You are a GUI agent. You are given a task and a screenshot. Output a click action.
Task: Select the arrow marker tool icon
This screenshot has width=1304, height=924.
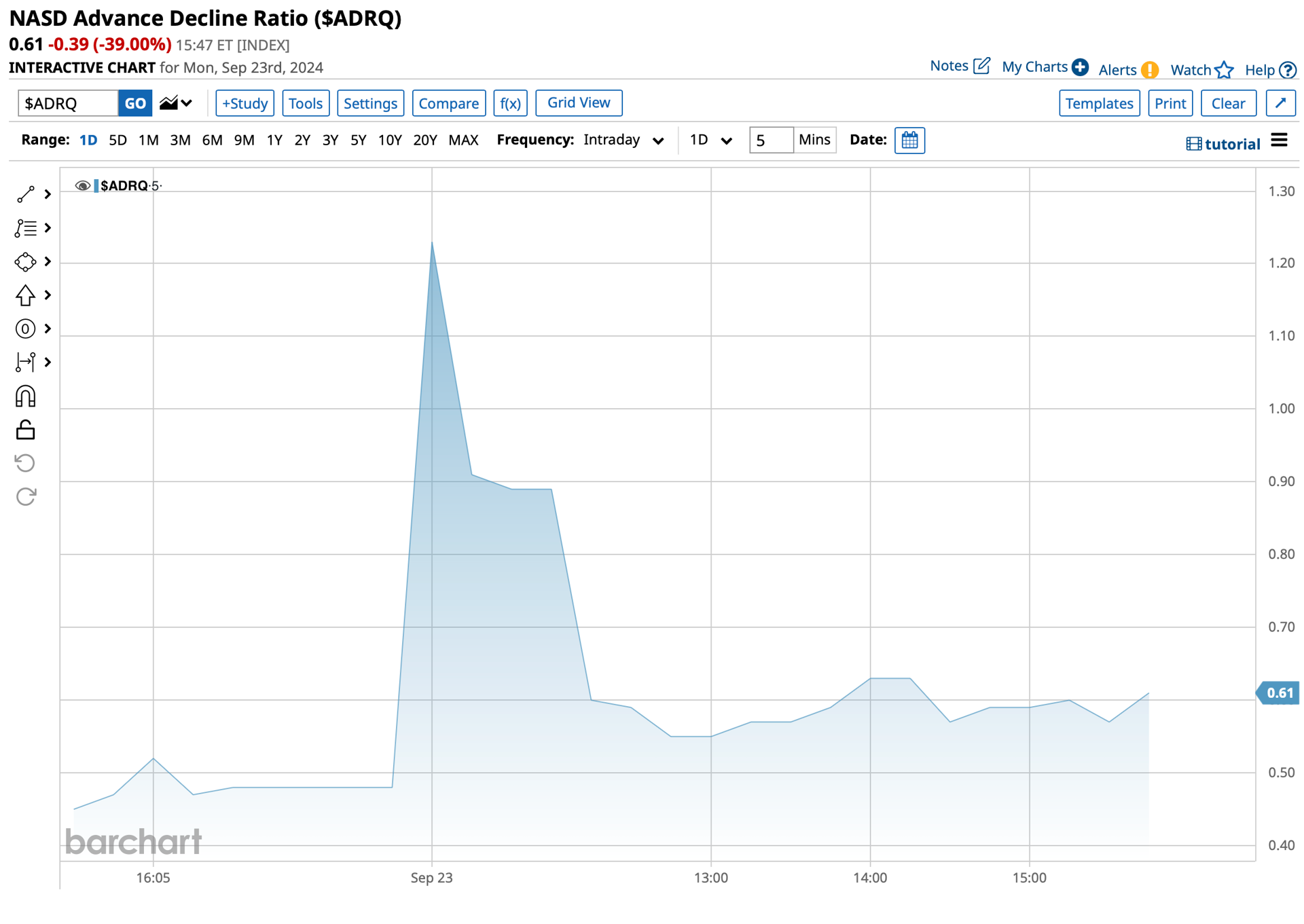pyautogui.click(x=26, y=295)
